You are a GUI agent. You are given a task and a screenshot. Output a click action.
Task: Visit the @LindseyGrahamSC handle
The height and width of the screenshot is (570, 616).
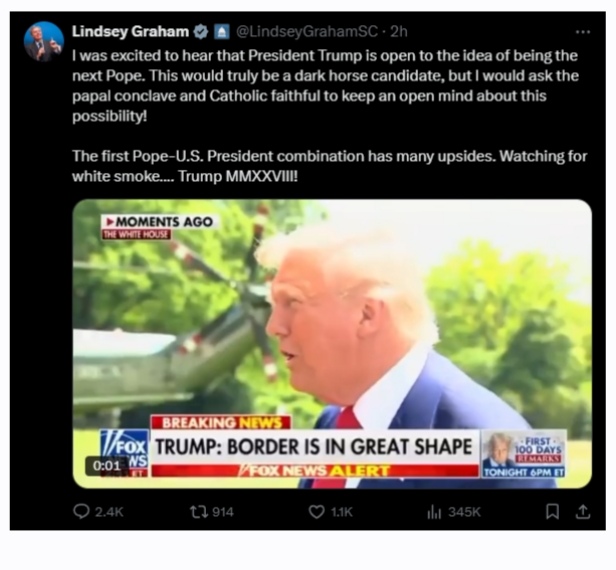[x=306, y=31]
